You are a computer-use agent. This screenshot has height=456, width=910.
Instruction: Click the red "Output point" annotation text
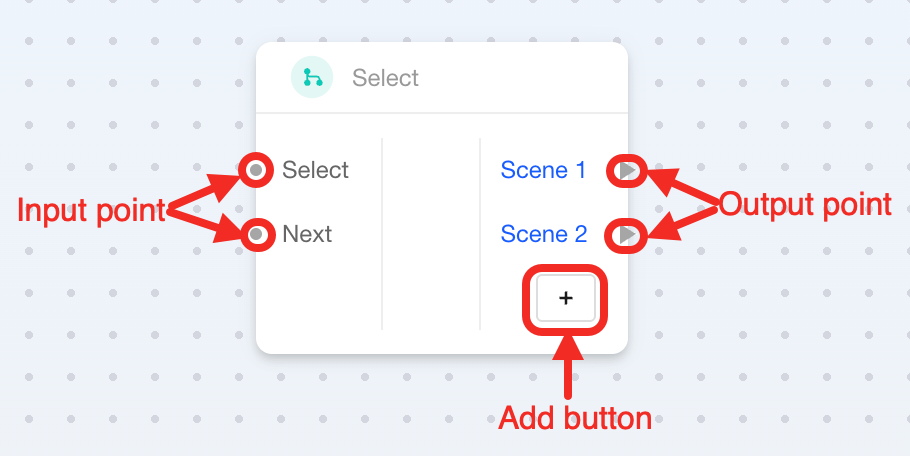pyautogui.click(x=805, y=205)
